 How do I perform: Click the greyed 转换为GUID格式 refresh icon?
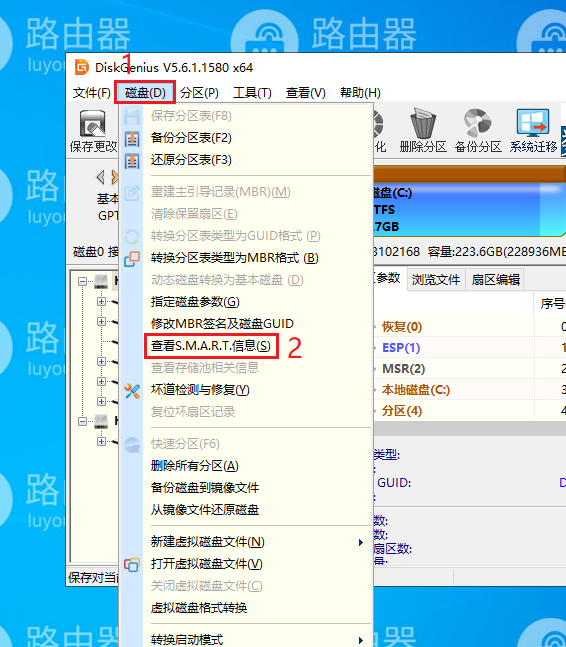pyautogui.click(x=132, y=236)
